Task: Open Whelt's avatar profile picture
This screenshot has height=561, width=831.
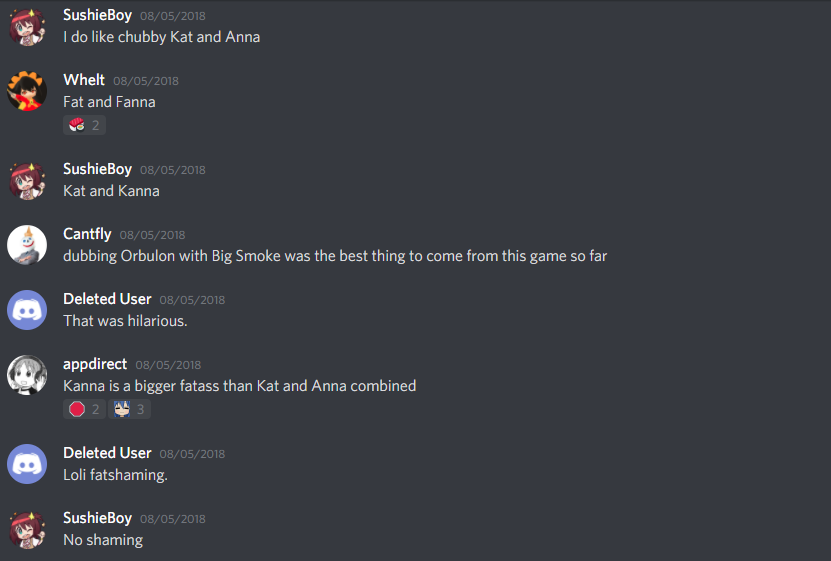Action: 27,91
